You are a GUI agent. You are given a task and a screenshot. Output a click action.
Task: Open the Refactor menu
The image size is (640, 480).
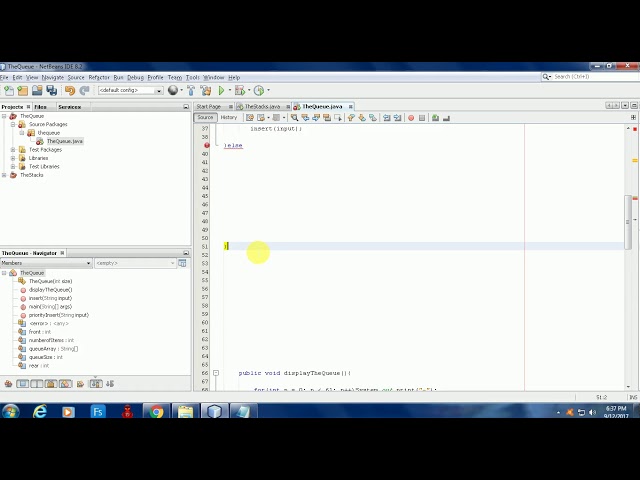pyautogui.click(x=99, y=78)
